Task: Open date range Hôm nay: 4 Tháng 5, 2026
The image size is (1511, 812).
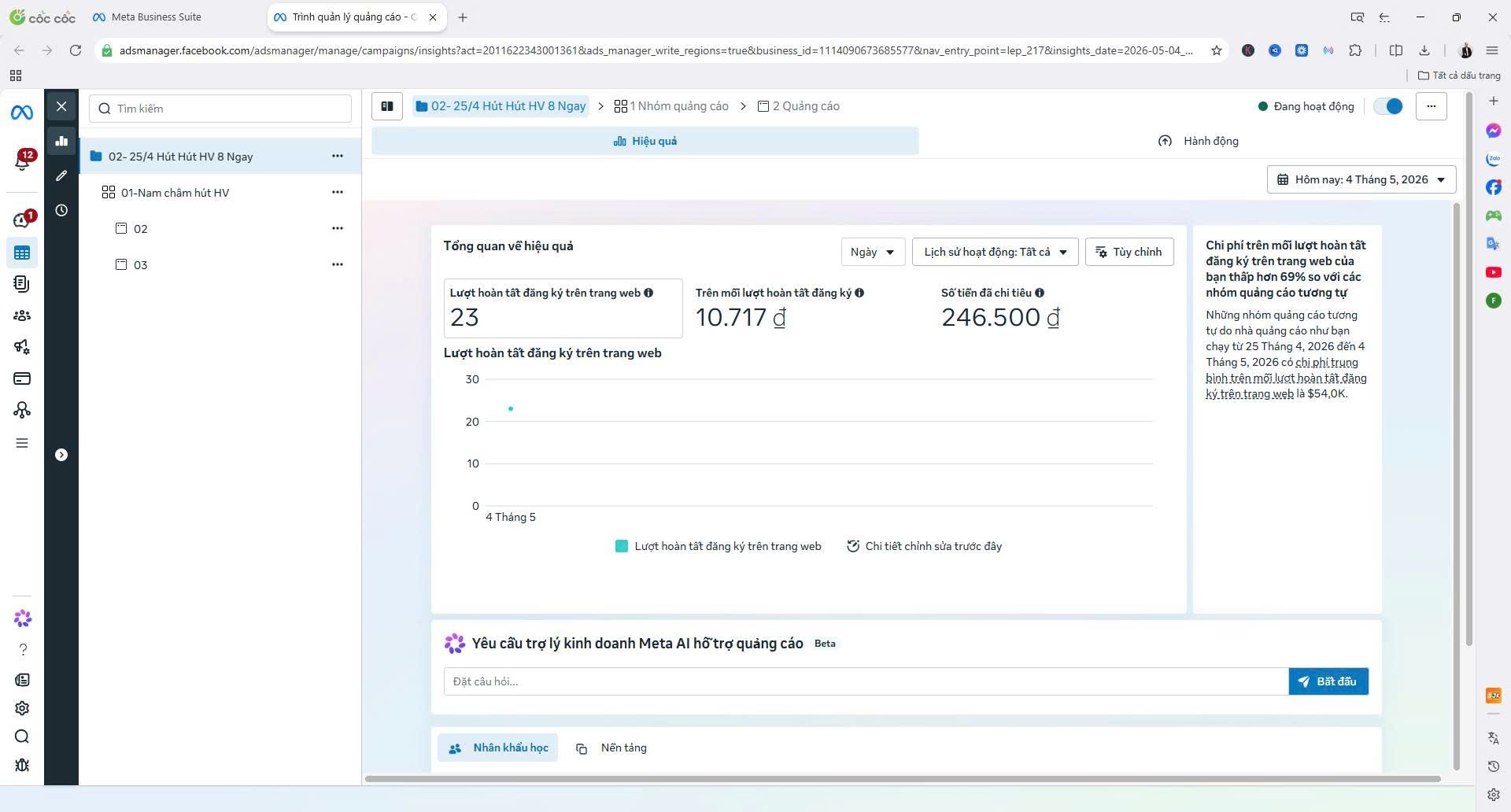Action: pos(1361,179)
